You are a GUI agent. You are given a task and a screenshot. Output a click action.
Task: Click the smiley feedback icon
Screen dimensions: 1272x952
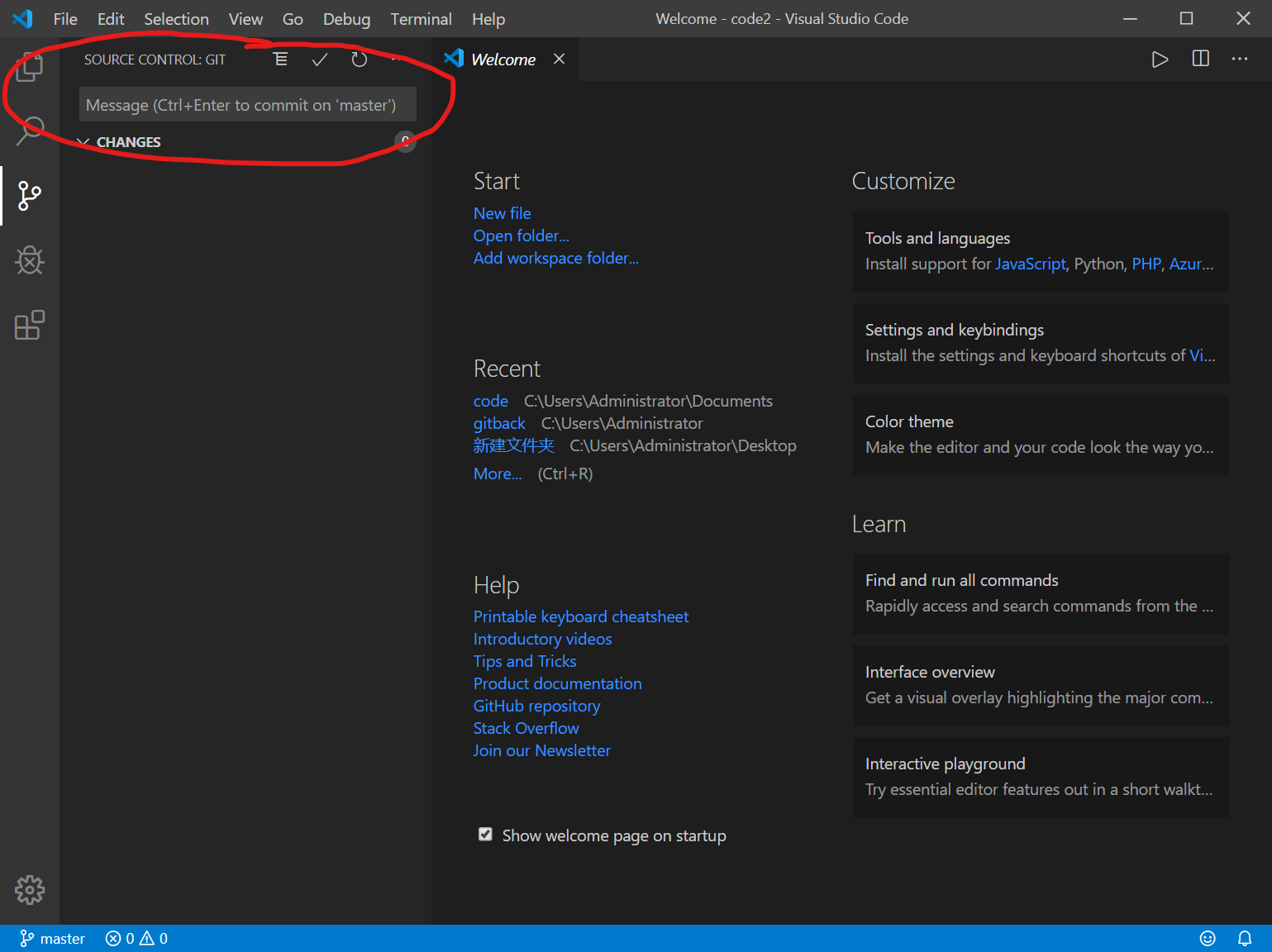click(1208, 938)
